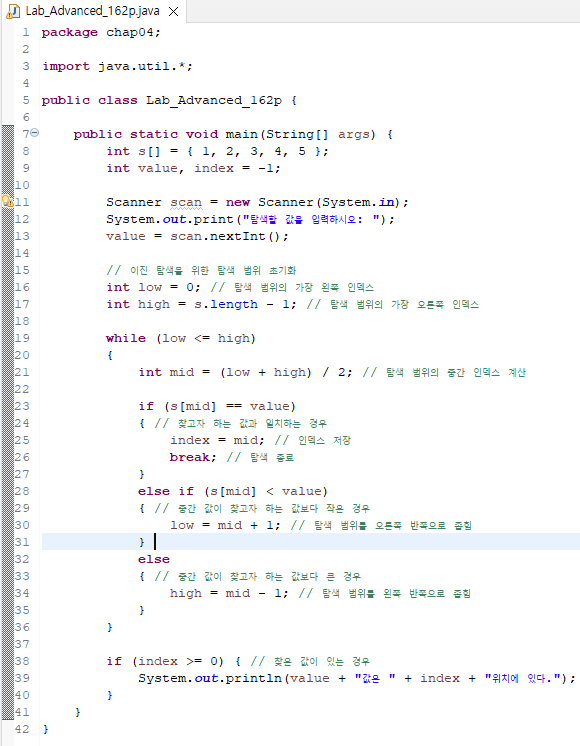Click the 'while' keyword on line 19
580x746 pixels.
(x=126, y=338)
